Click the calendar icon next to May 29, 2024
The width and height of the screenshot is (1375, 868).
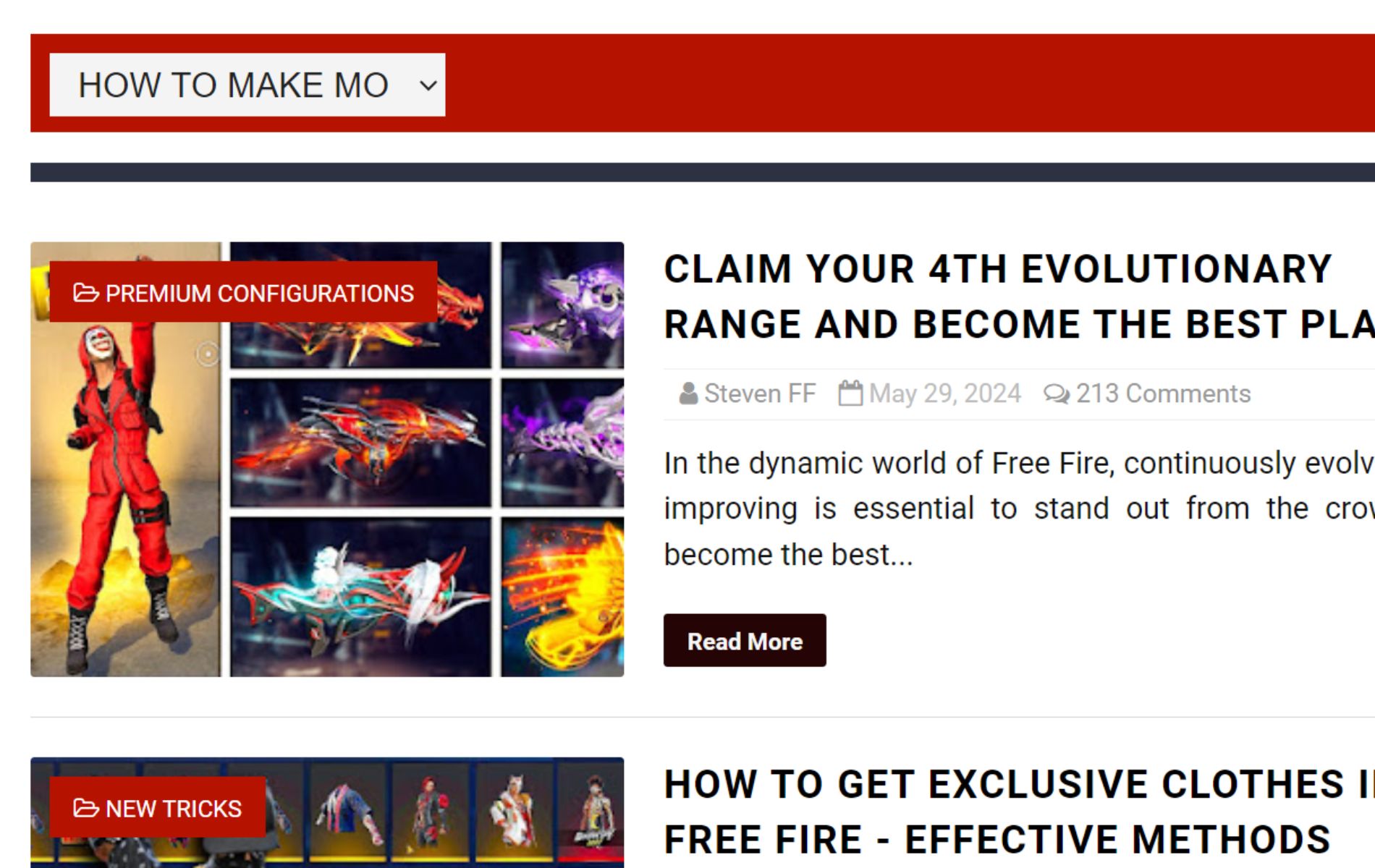tap(850, 393)
